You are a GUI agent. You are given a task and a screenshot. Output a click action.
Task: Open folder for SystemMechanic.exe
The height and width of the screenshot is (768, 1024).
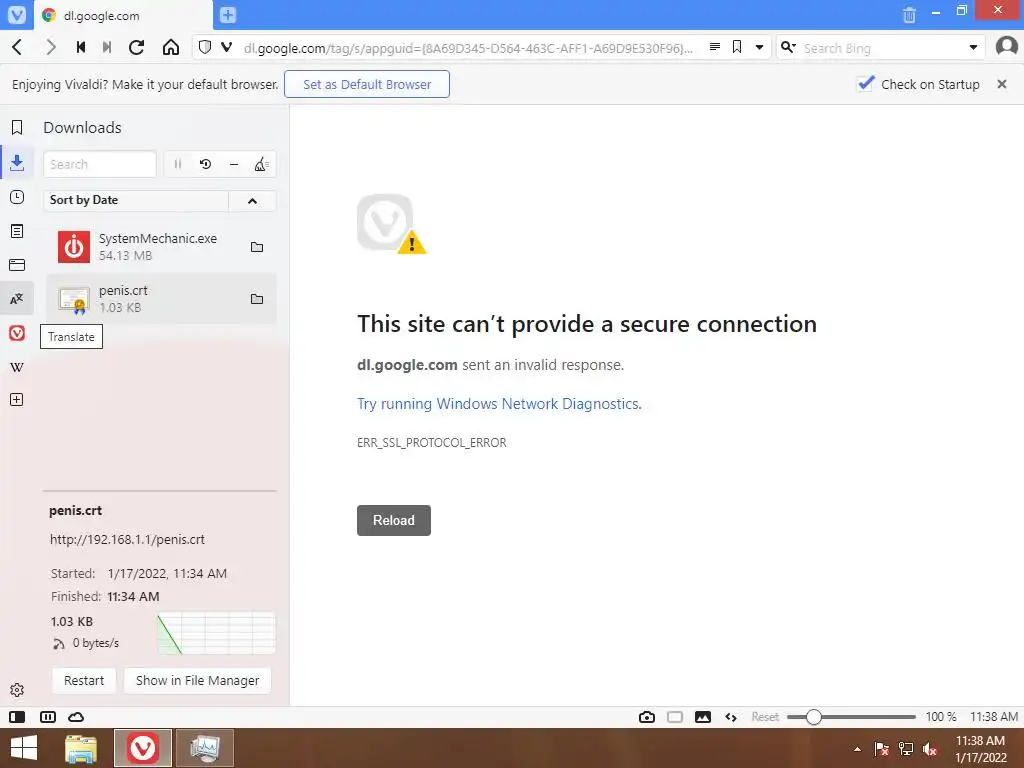pos(257,247)
